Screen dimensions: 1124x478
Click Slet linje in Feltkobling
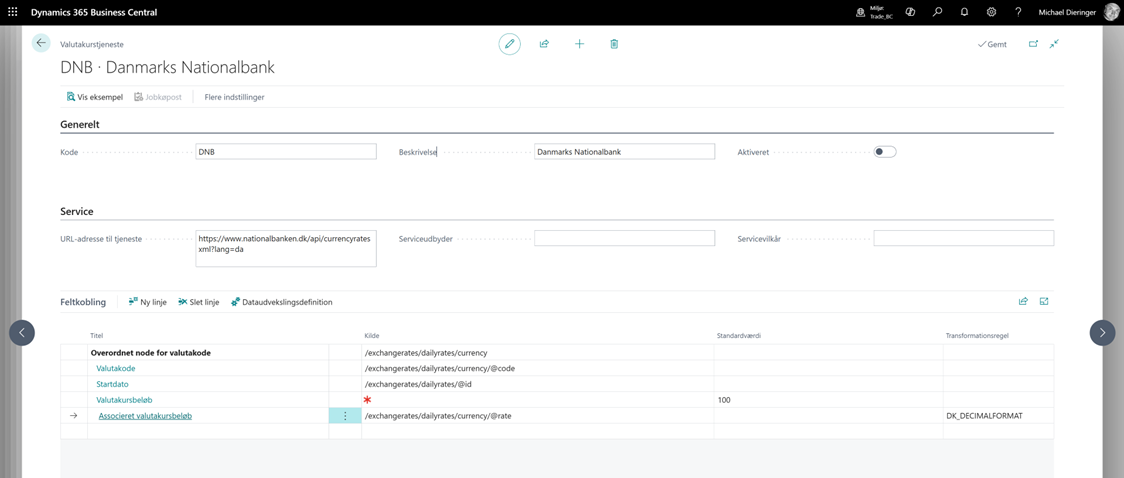[198, 302]
